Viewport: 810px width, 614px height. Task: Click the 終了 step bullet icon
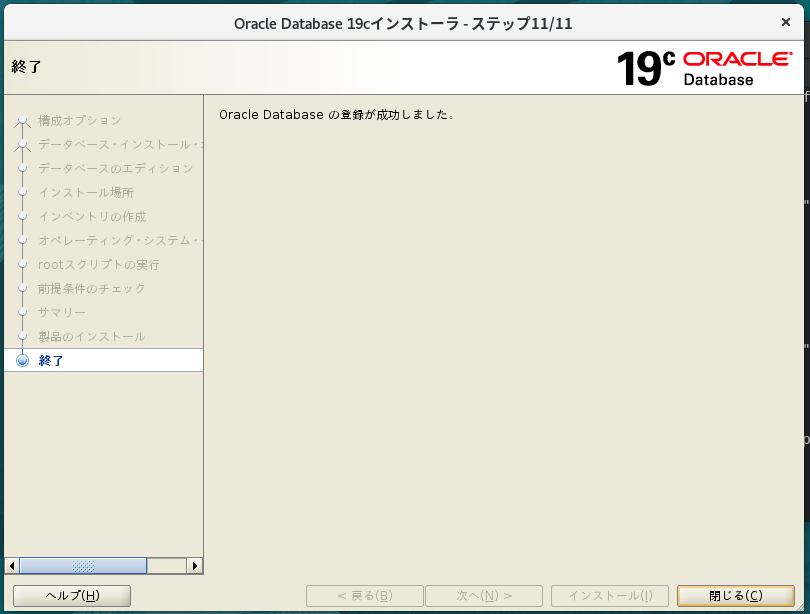click(x=22, y=360)
